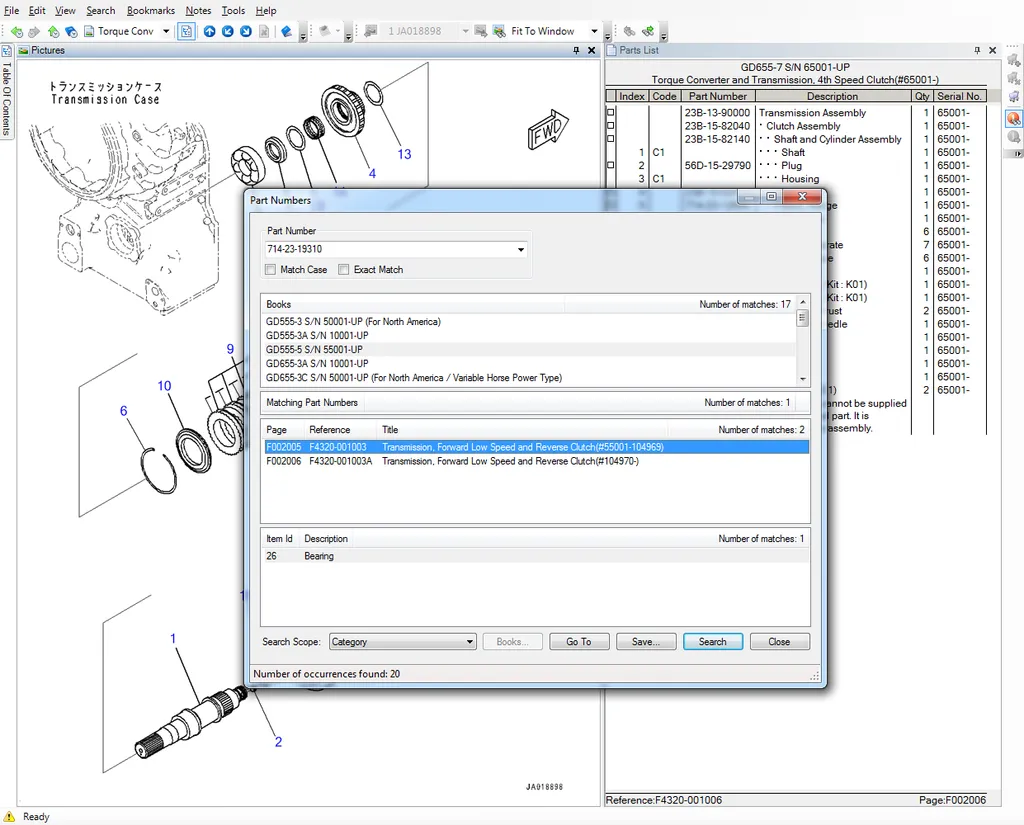This screenshot has width=1024, height=825.
Task: Select GD555-3 North America book entry
Action: [528, 322]
